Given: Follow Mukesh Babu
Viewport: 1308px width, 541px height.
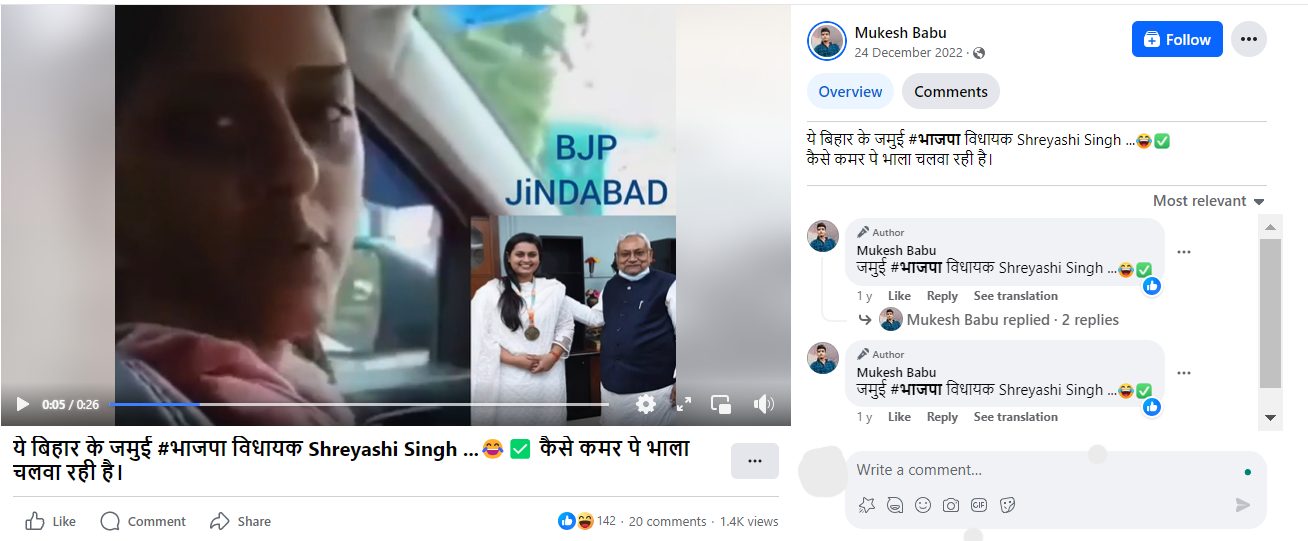Looking at the screenshot, I should [x=1177, y=39].
